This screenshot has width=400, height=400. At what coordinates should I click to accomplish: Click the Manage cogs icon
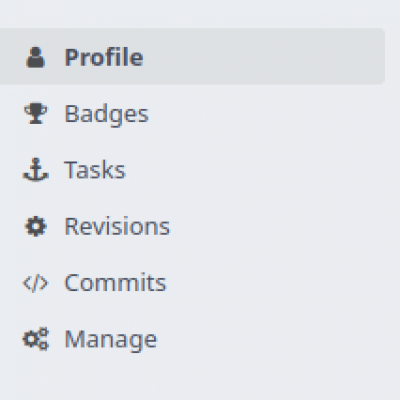(36, 339)
